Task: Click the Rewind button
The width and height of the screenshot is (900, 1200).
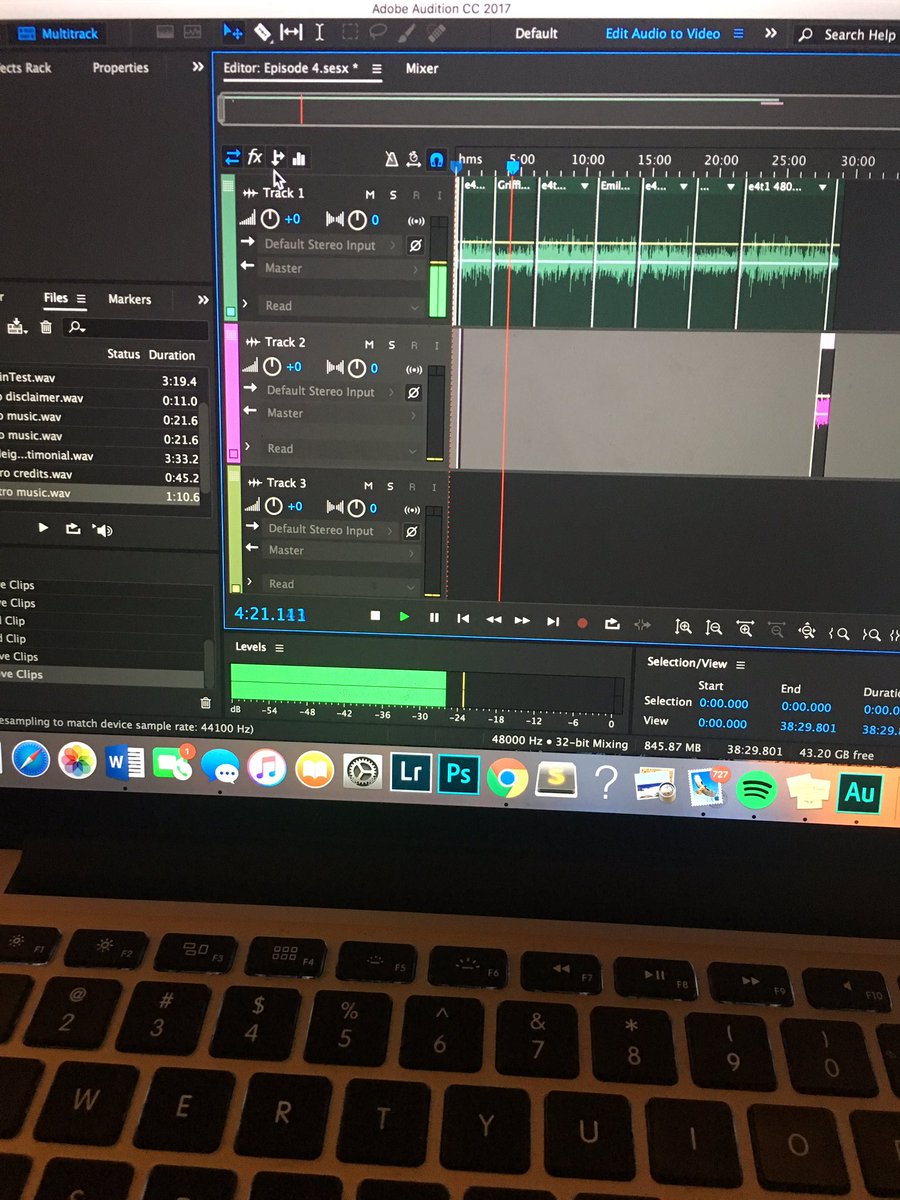Action: (493, 620)
